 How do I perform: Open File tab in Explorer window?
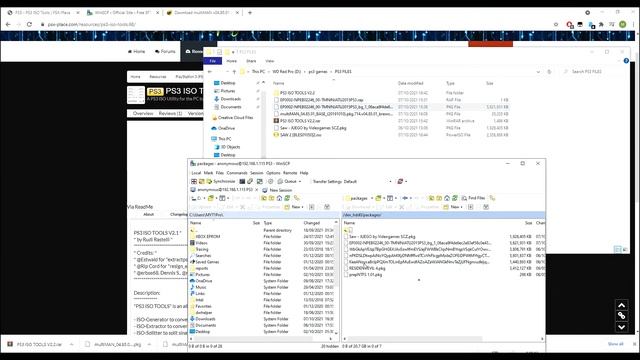pos(213,61)
